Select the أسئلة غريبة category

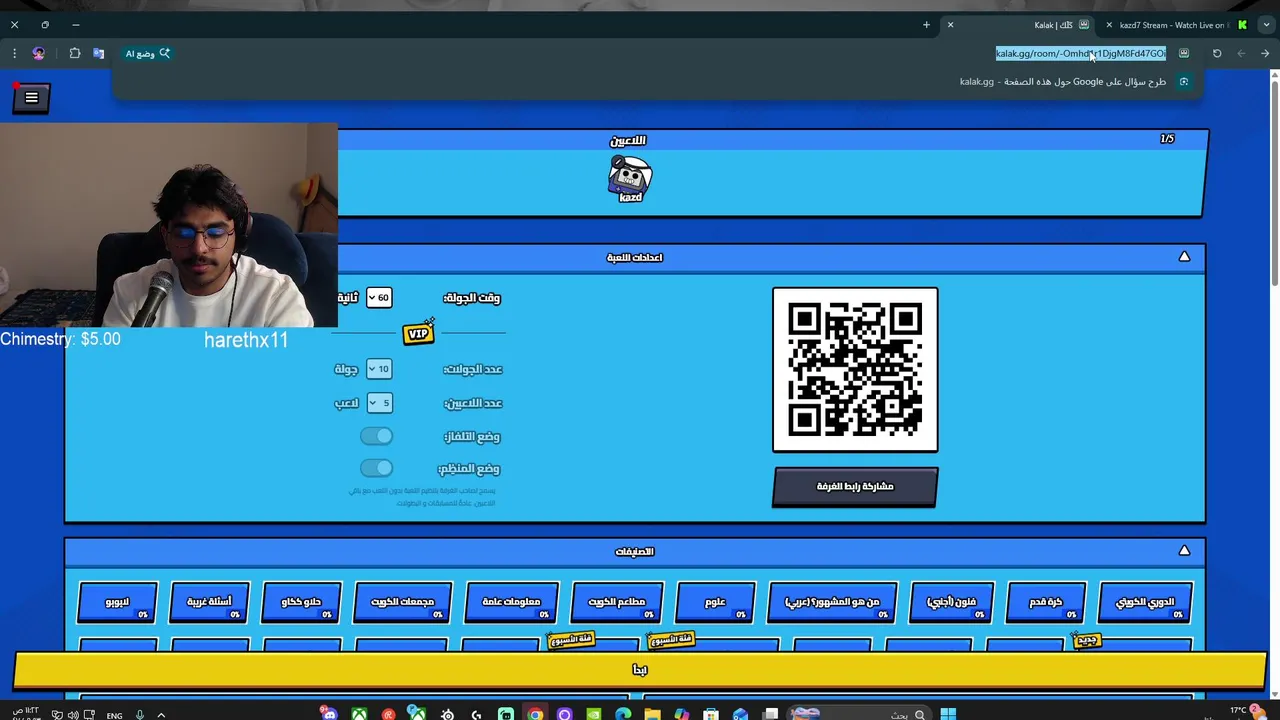click(x=209, y=602)
